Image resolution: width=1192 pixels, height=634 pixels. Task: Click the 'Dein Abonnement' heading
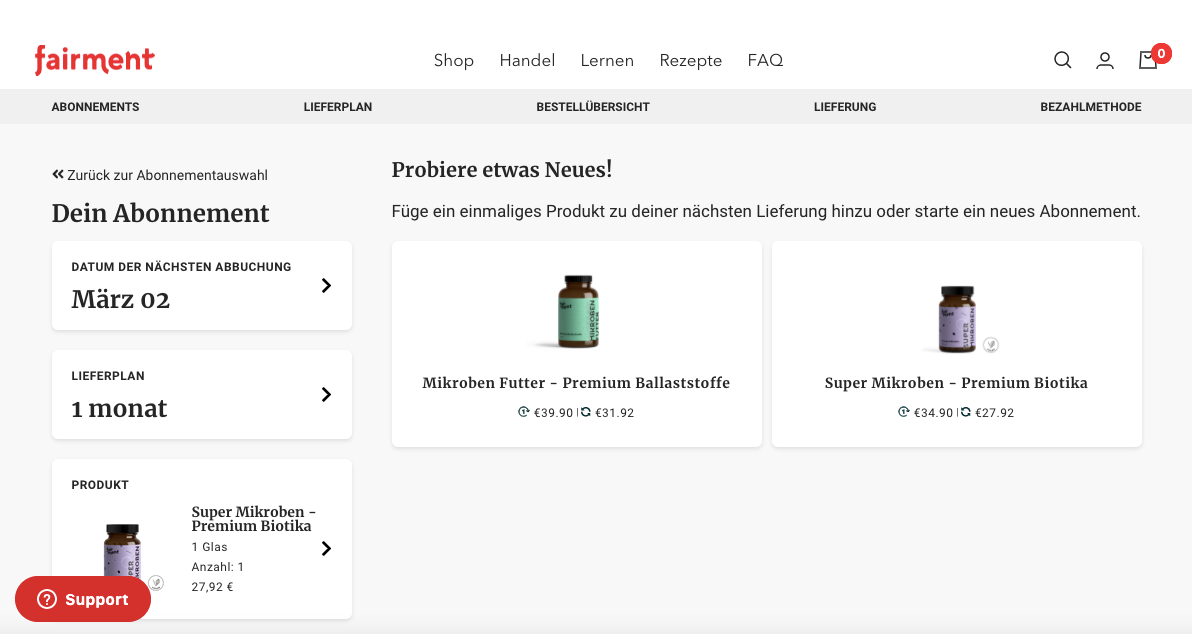(160, 213)
